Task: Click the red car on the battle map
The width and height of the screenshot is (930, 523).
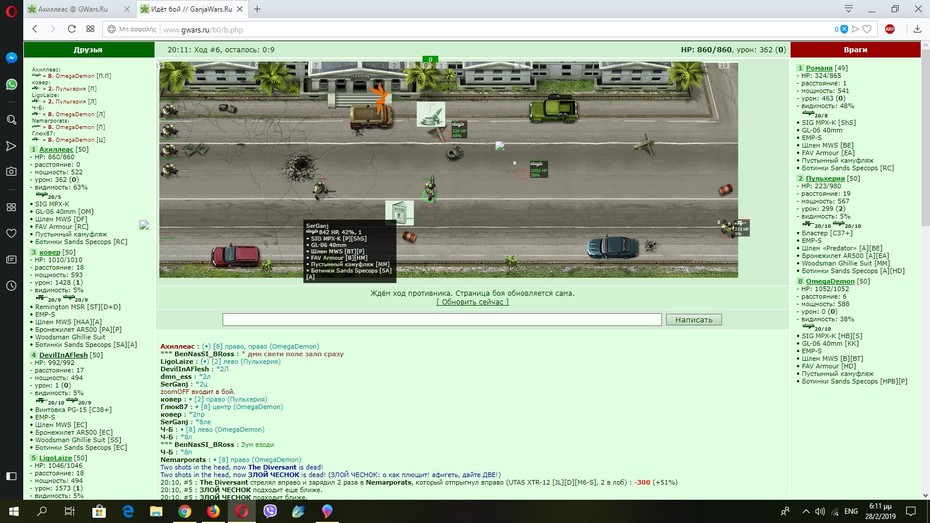Action: click(235, 255)
